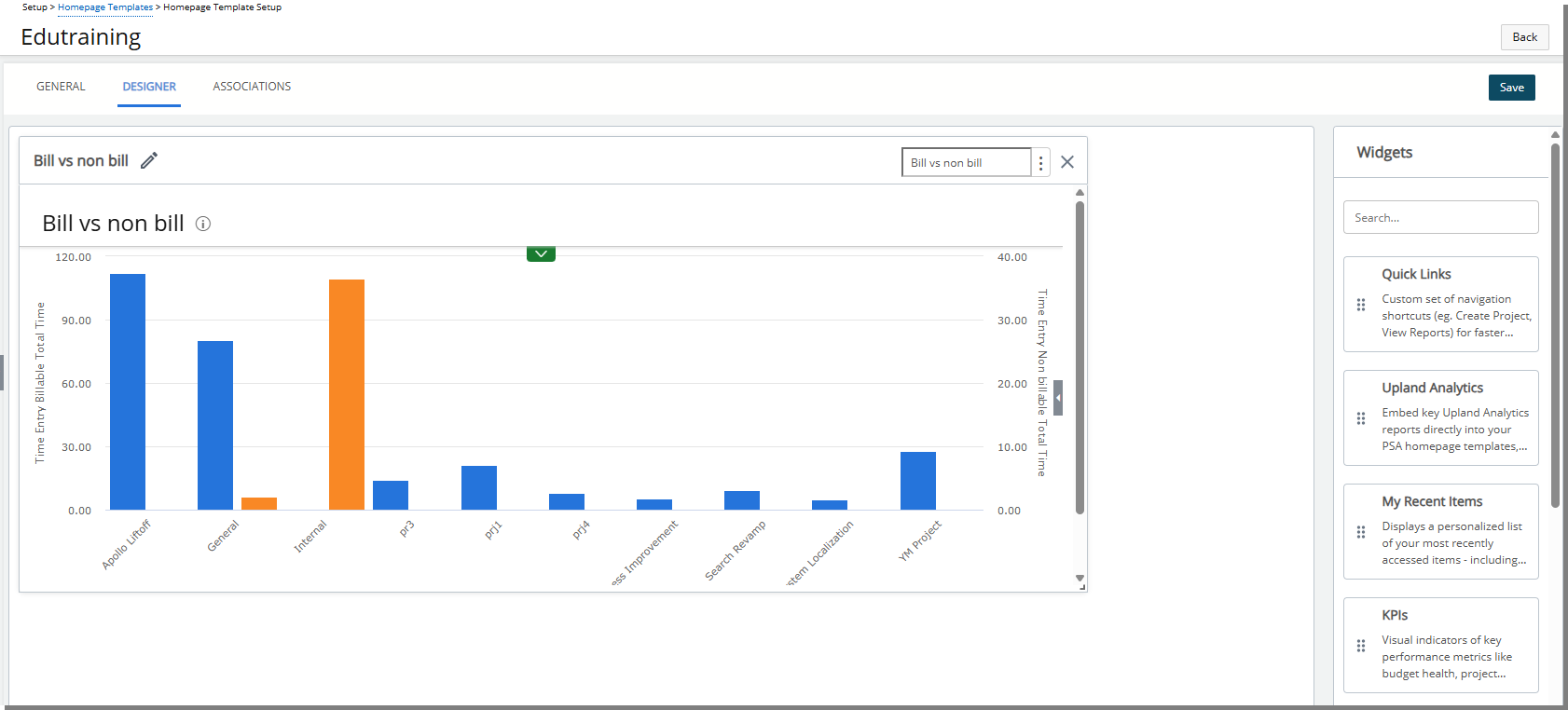Edit the Bill vs non bill widget title

[149, 160]
